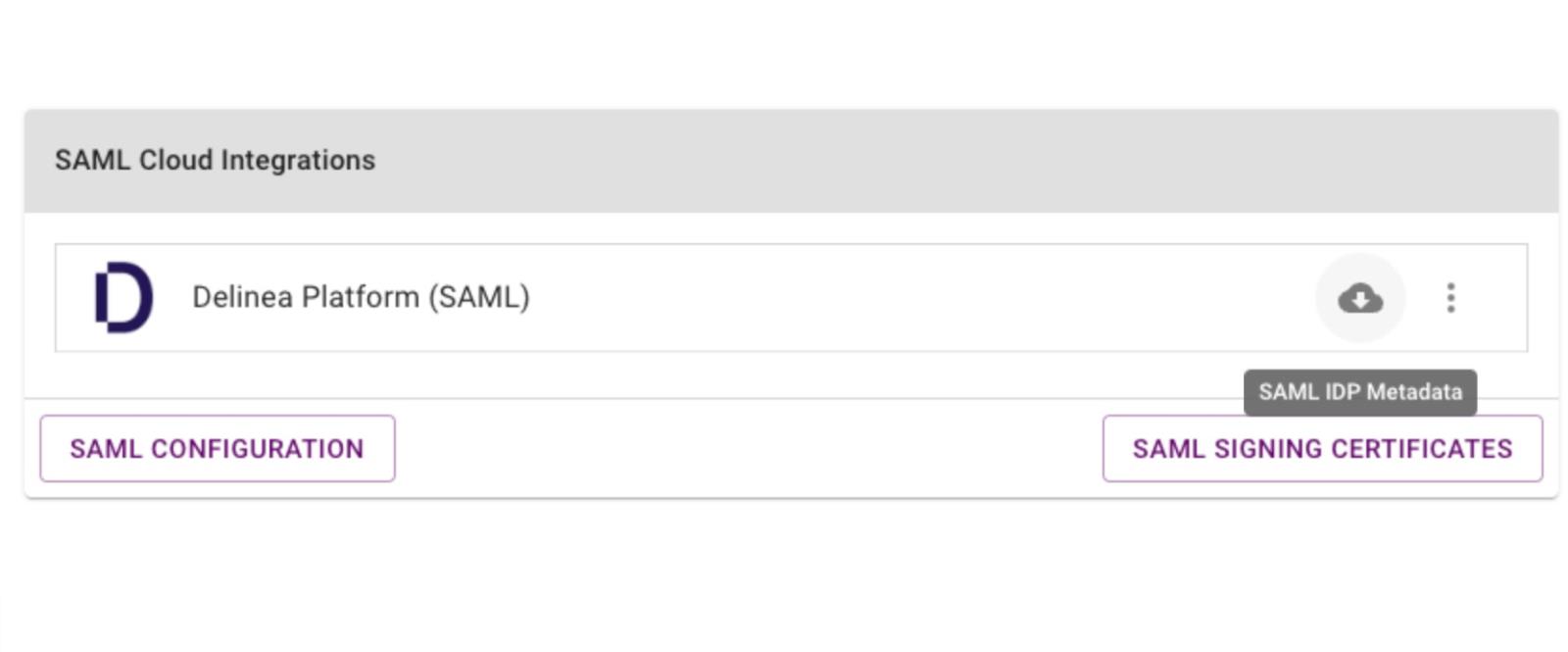Open the three-dot more options menu

(1450, 298)
